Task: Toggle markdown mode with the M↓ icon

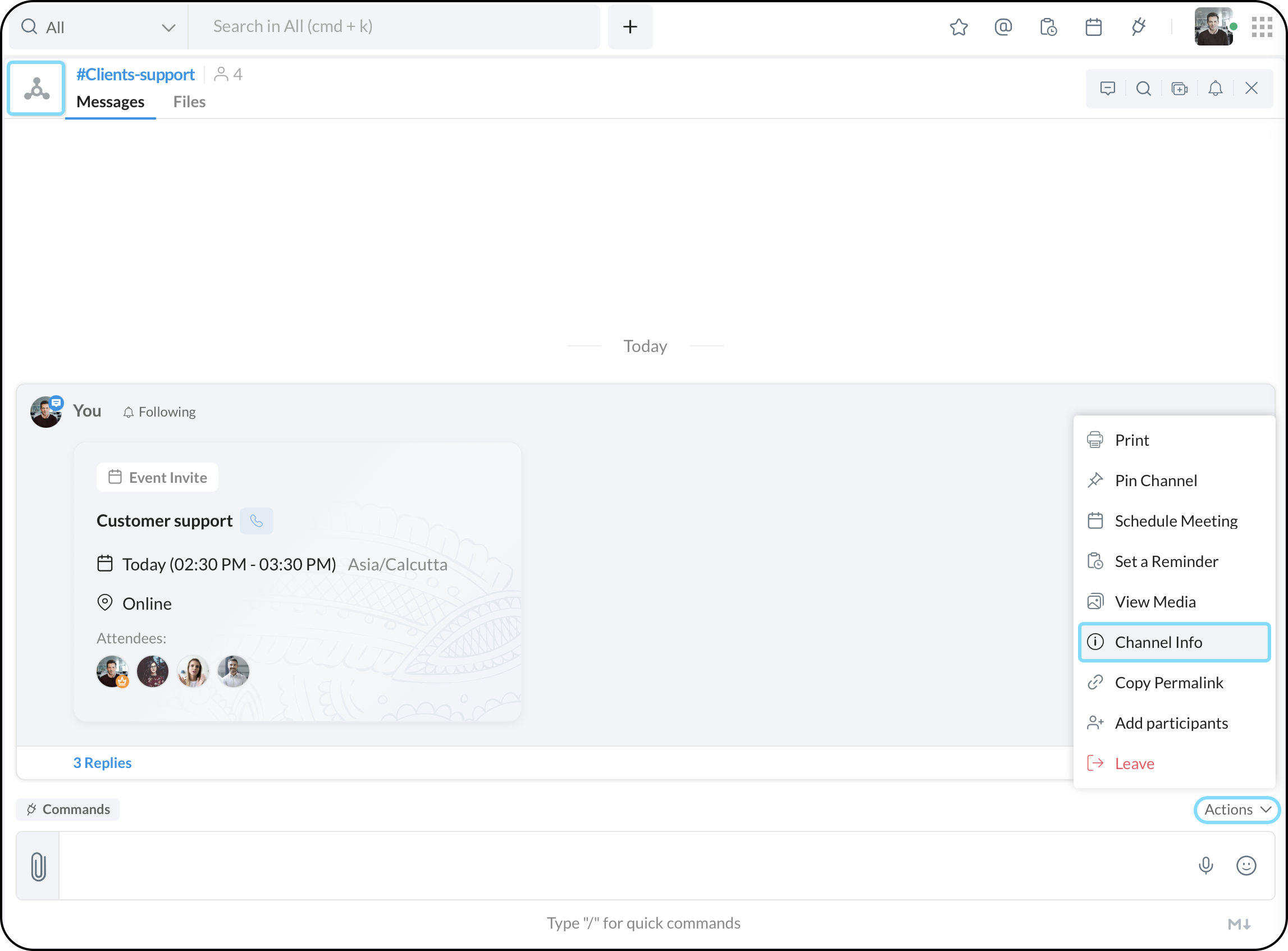Action: click(1239, 924)
